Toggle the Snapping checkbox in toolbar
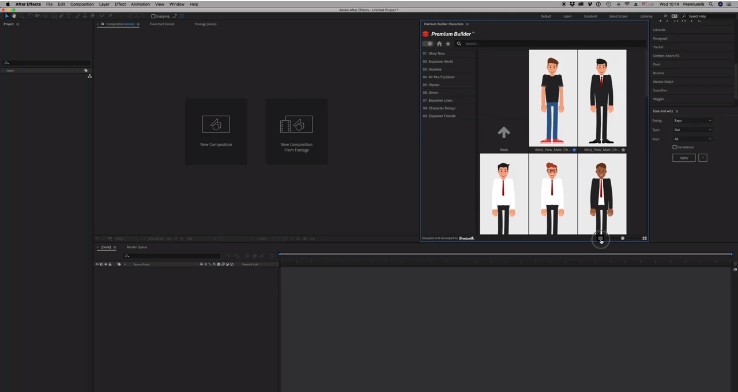Screen dimensions: 738x392 point(153,16)
